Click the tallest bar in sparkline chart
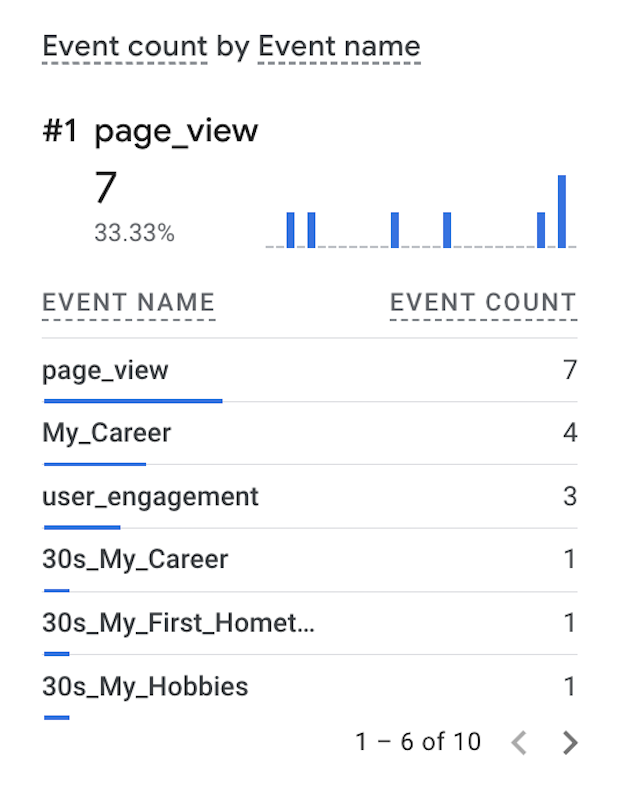Viewport: 617px width, 800px height. tap(562, 212)
